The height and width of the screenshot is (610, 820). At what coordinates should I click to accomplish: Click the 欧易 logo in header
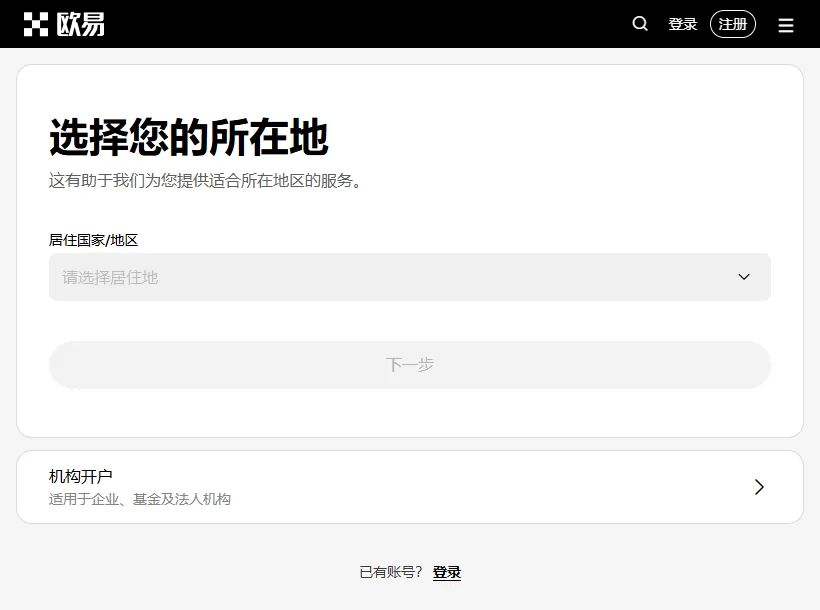(x=64, y=24)
